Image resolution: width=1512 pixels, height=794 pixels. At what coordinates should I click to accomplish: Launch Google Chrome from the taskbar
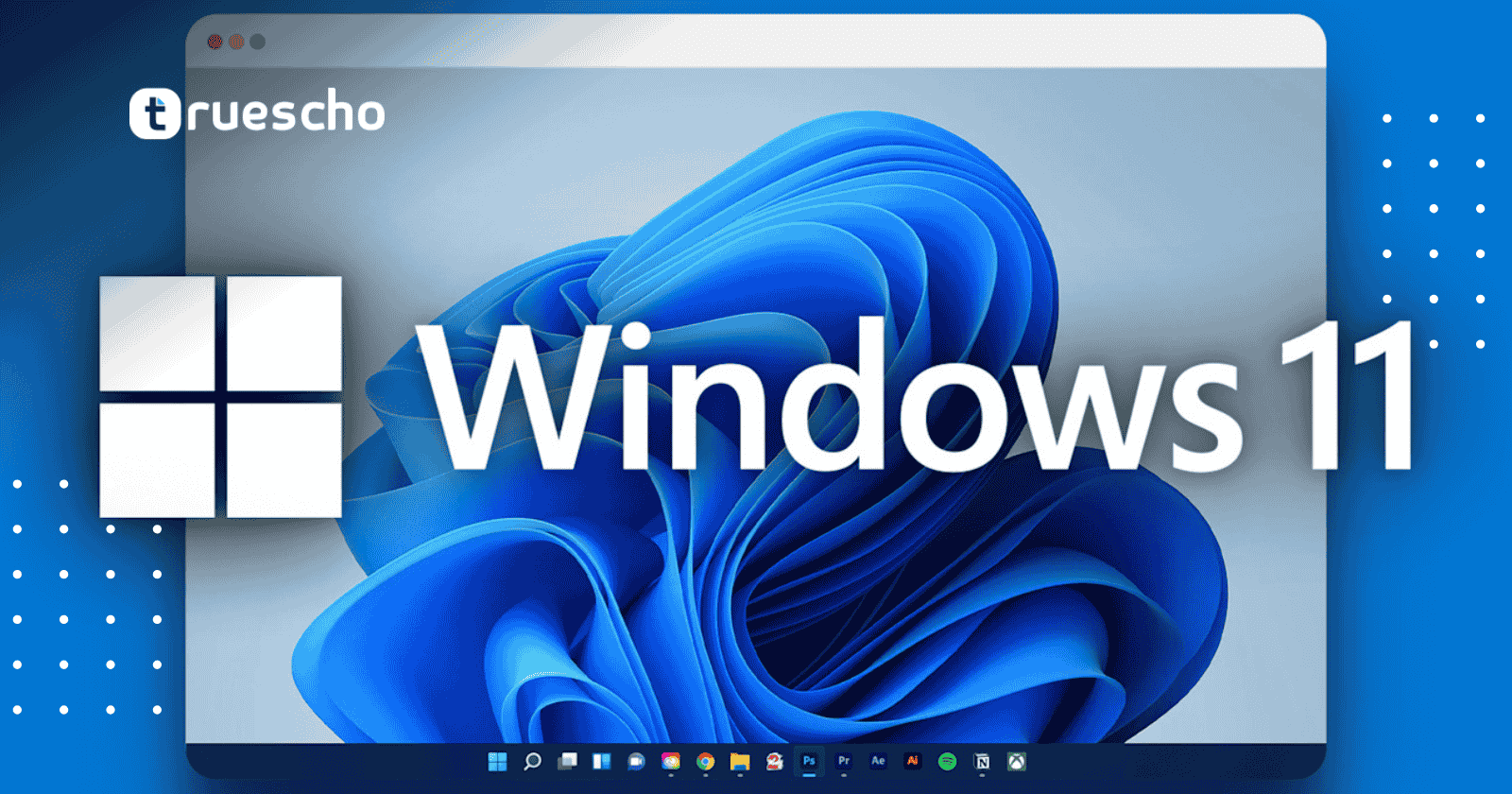[x=705, y=762]
